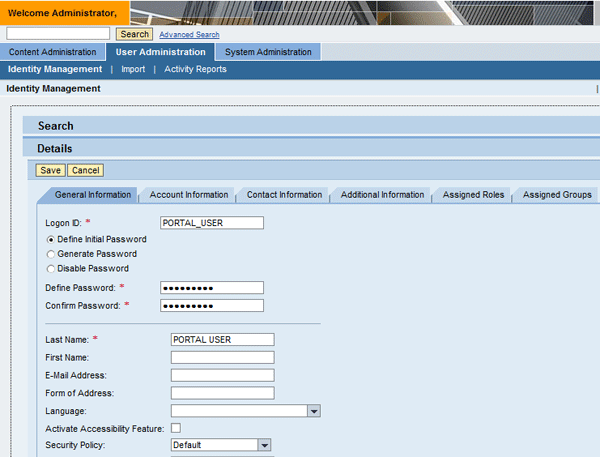
Task: Select Disable Password radio button
Action: [51, 269]
